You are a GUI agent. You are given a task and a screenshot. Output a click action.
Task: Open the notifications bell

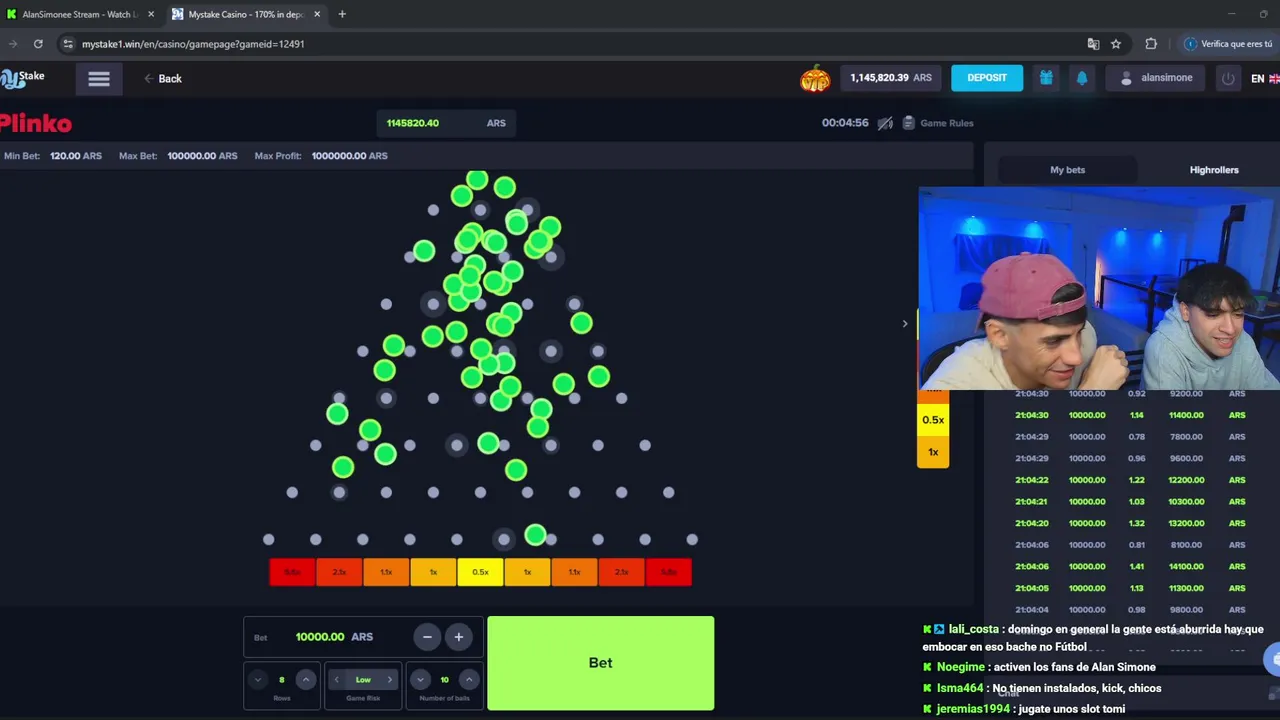coord(1082,78)
